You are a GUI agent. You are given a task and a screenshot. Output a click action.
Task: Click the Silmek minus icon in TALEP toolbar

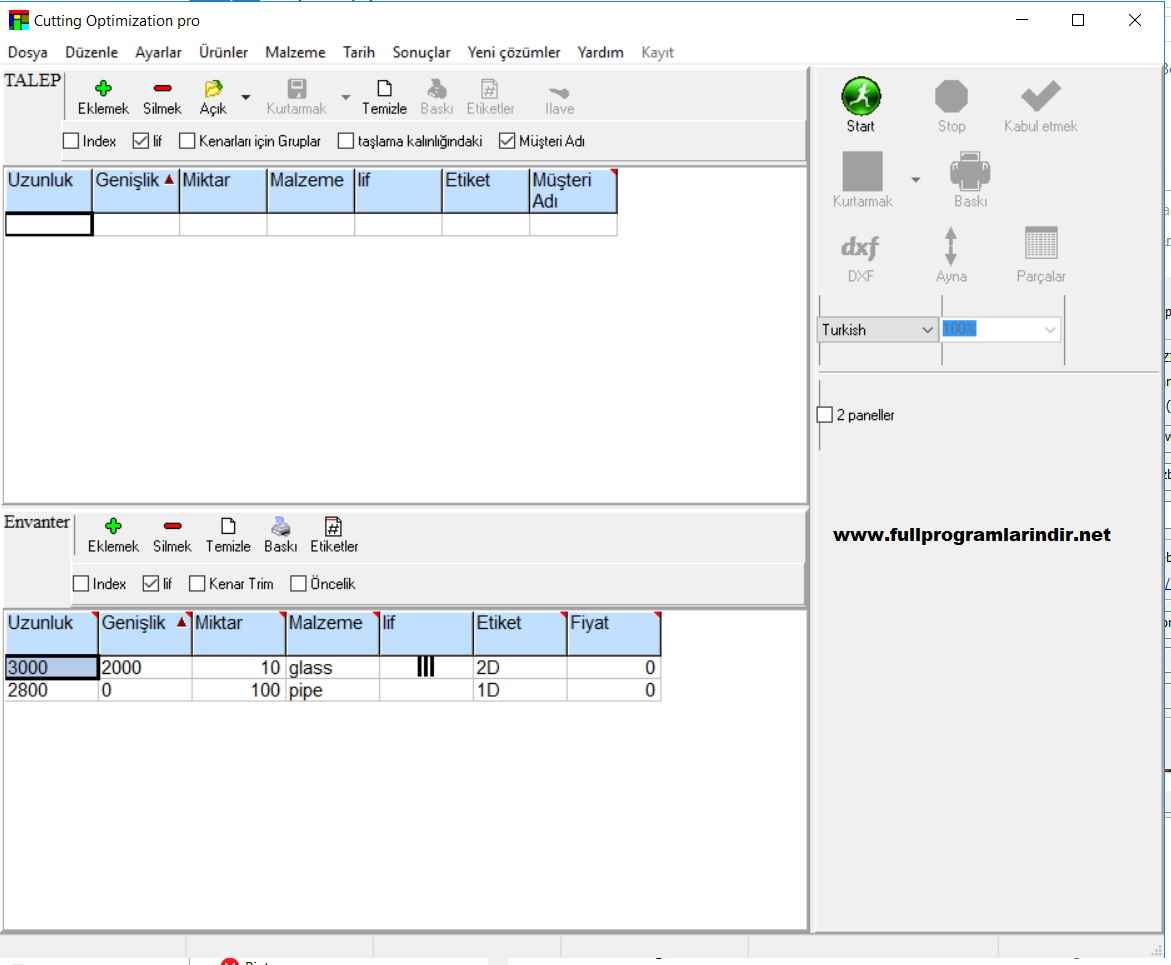point(162,90)
